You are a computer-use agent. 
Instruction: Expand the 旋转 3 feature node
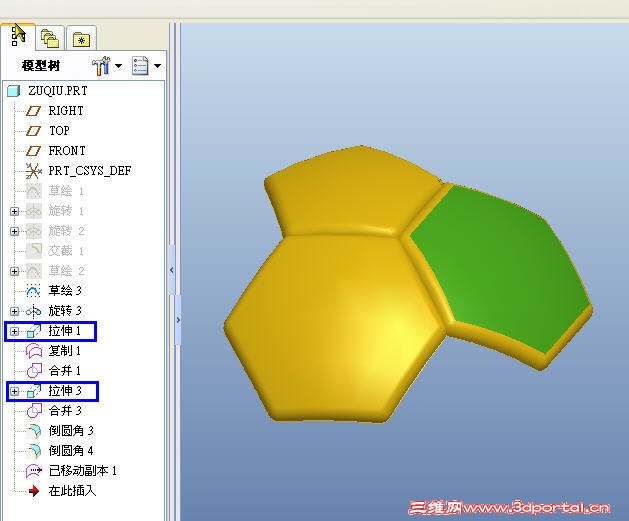14,312
